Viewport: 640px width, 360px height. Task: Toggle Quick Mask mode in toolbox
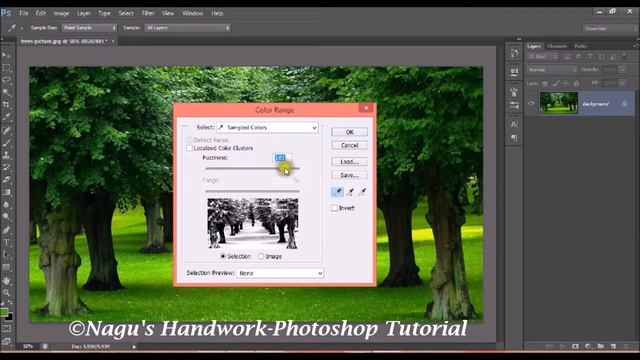pyautogui.click(x=7, y=329)
